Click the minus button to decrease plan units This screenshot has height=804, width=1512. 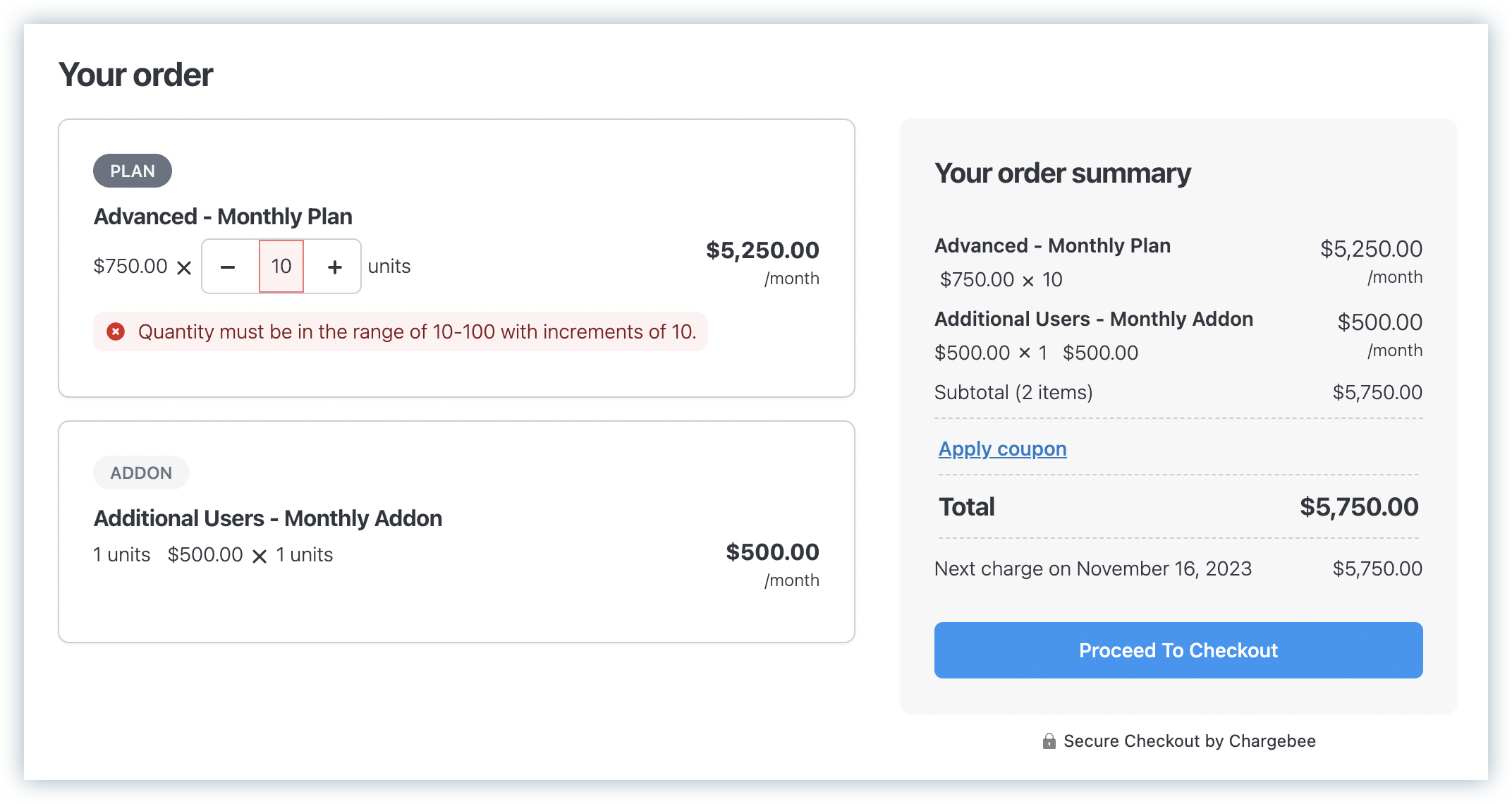[x=228, y=267]
